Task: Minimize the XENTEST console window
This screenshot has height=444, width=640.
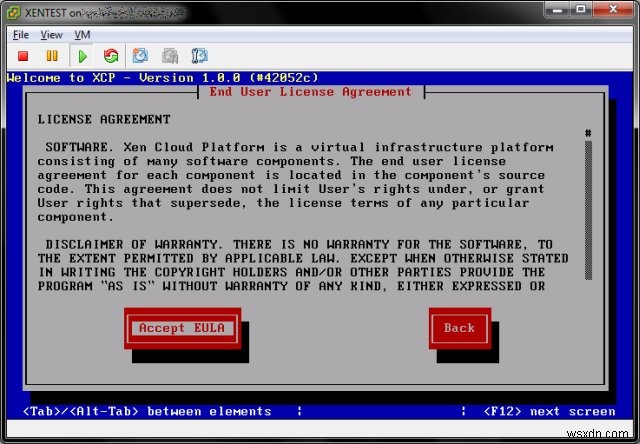Action: click(557, 9)
